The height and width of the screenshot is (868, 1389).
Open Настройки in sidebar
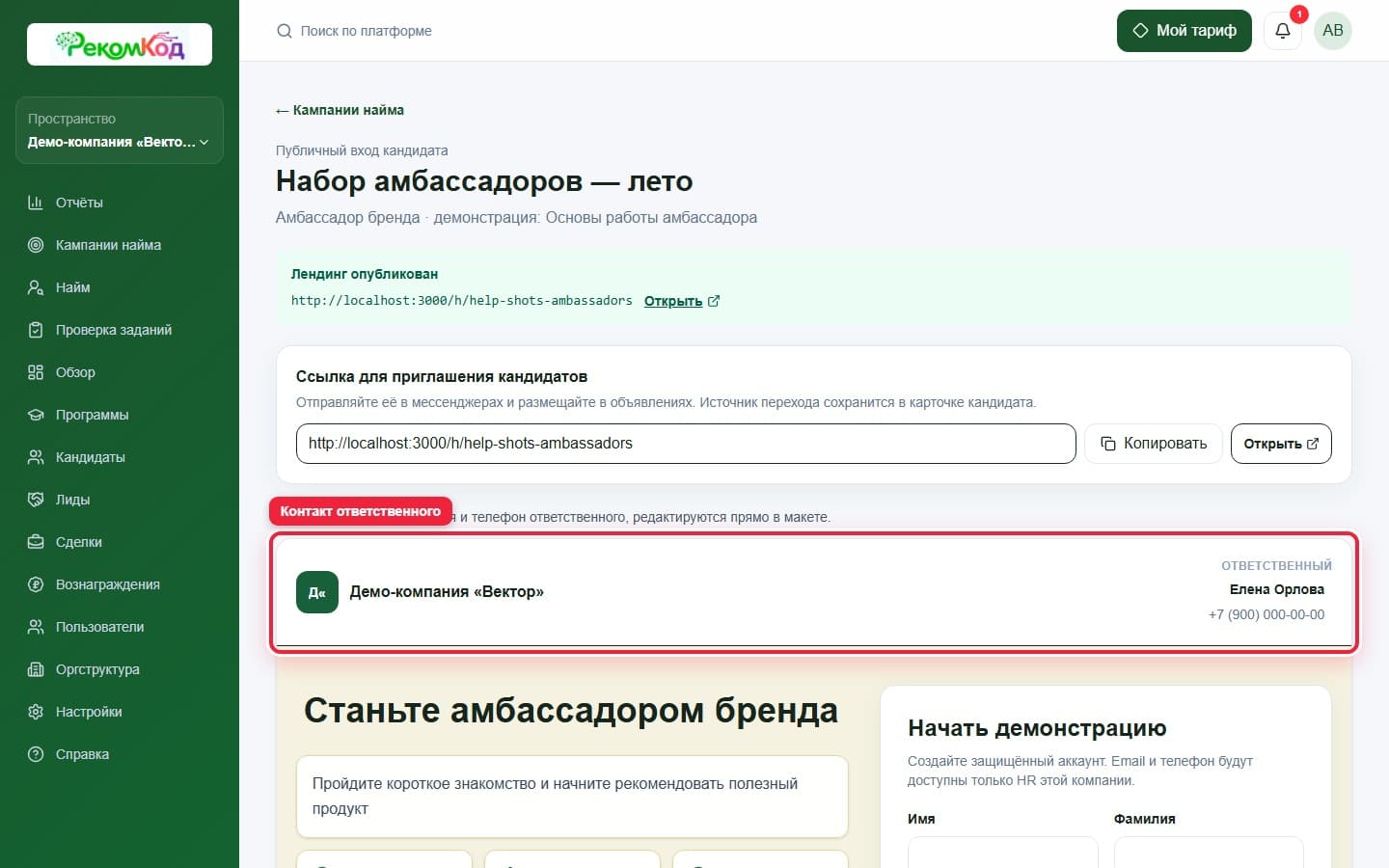point(120,712)
